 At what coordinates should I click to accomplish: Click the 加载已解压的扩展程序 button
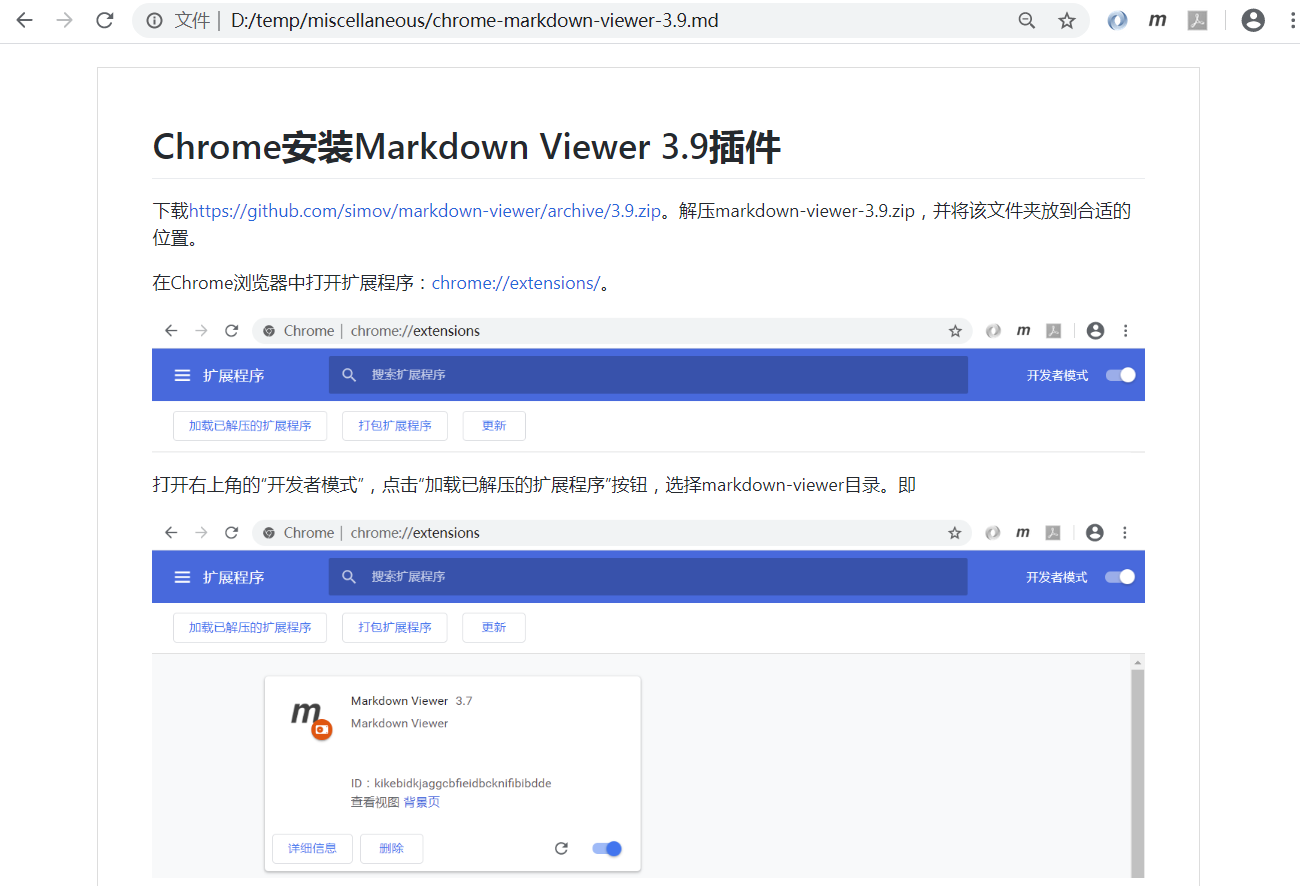tap(249, 425)
